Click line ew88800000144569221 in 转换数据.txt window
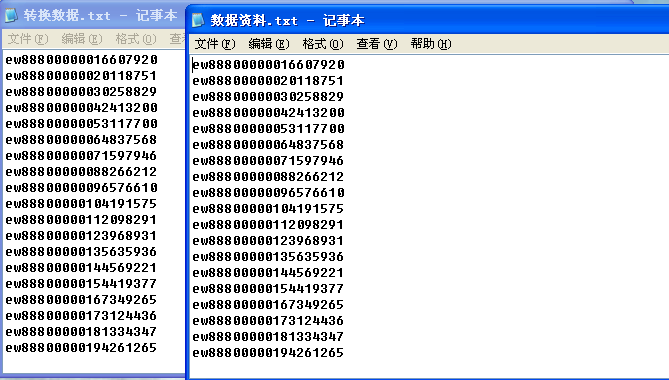The width and height of the screenshot is (669, 380). pyautogui.click(x=81, y=268)
